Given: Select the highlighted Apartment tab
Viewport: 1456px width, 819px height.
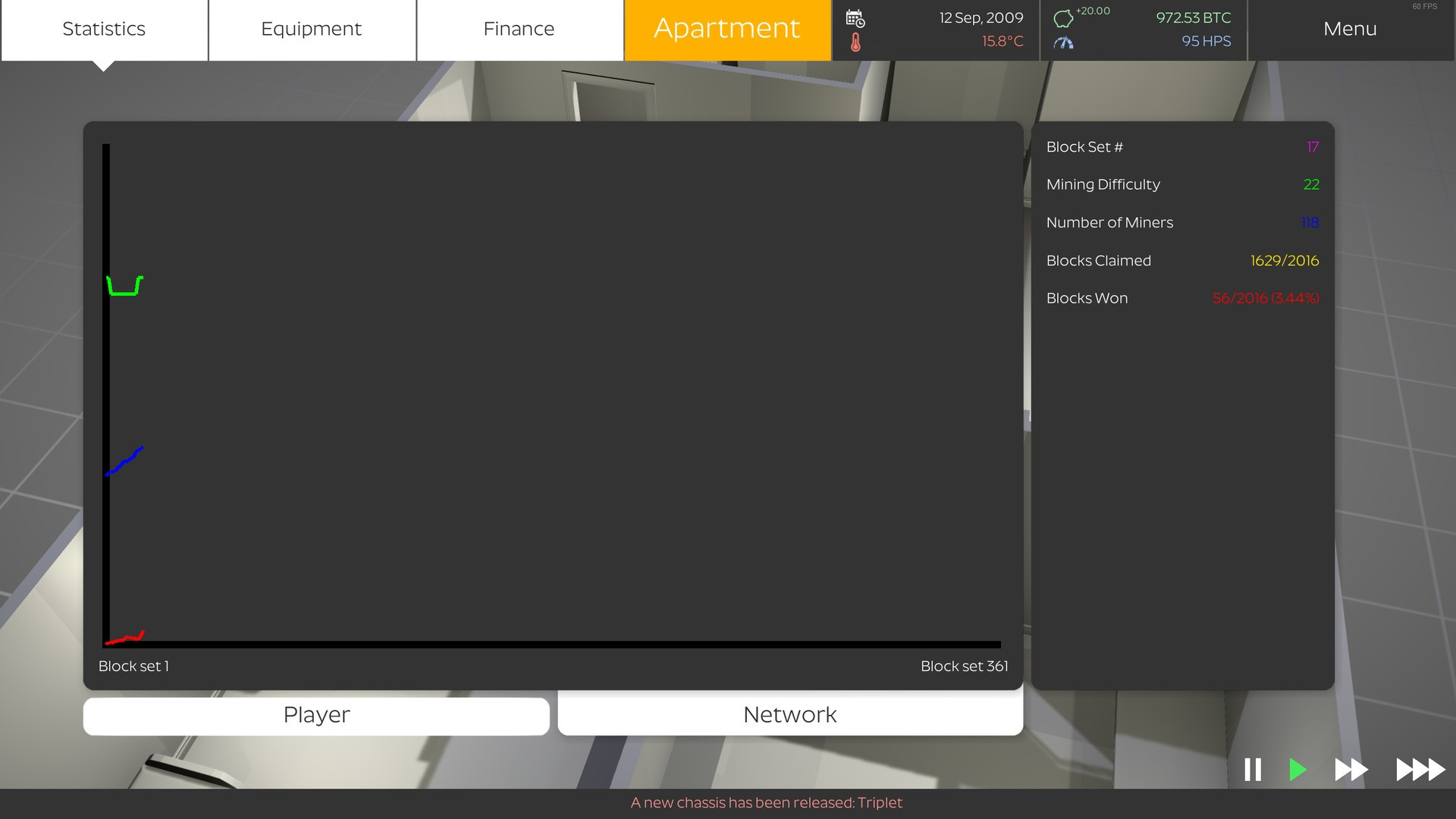Looking at the screenshot, I should coord(726,30).
